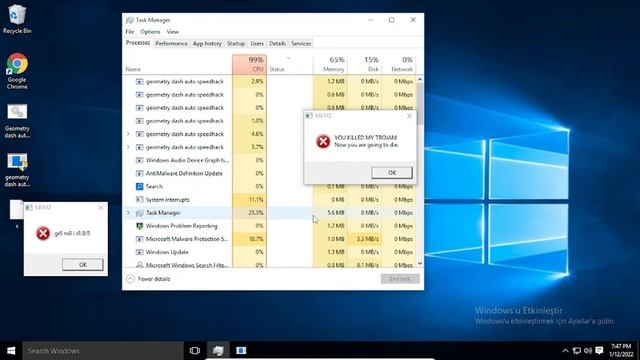
Task: Switch to the Startup tab
Action: click(x=236, y=43)
